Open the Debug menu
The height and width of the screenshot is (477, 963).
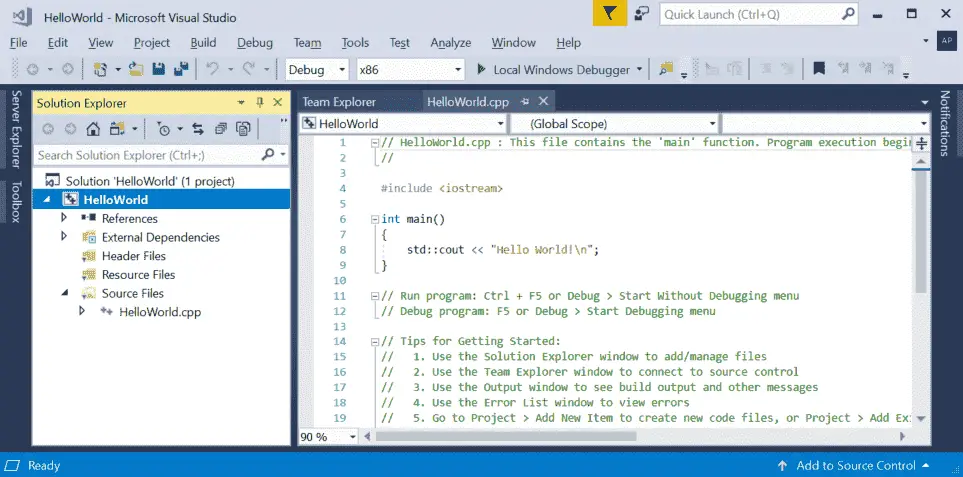pyautogui.click(x=255, y=42)
